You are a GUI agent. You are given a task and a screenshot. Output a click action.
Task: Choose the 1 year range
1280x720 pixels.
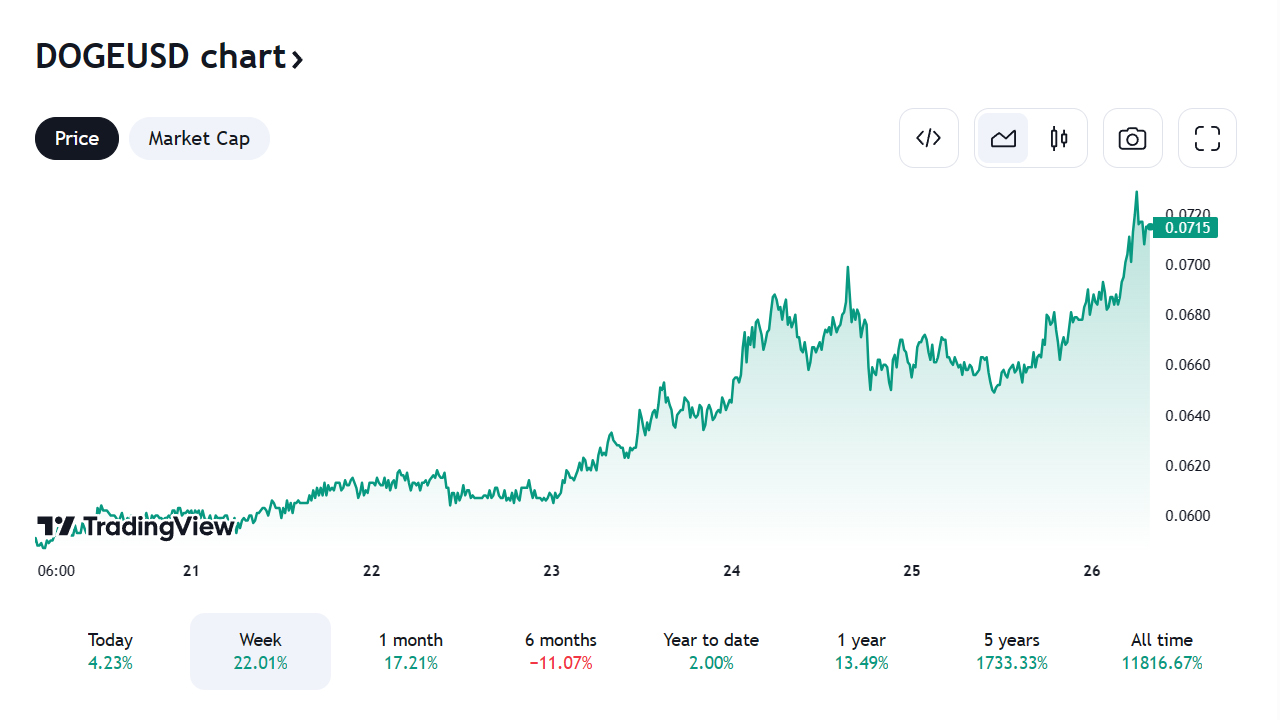(x=861, y=651)
